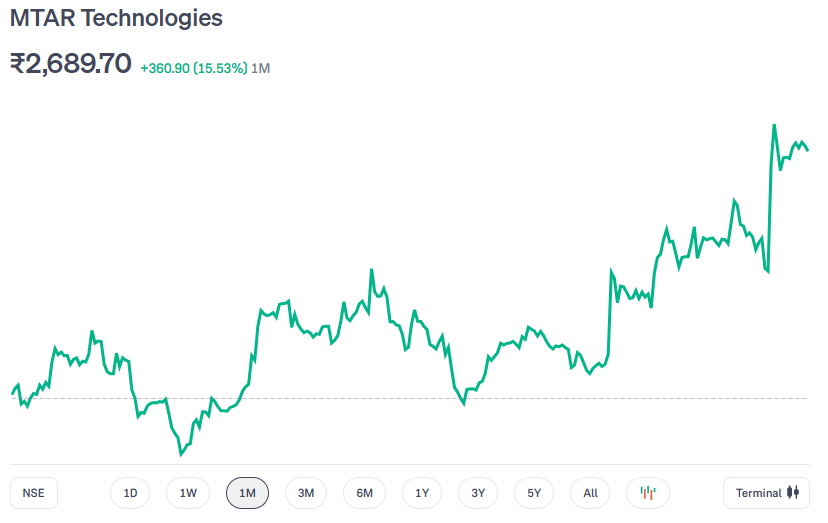This screenshot has height=523, width=828.
Task: Select the 1D time range
Action: click(x=130, y=493)
